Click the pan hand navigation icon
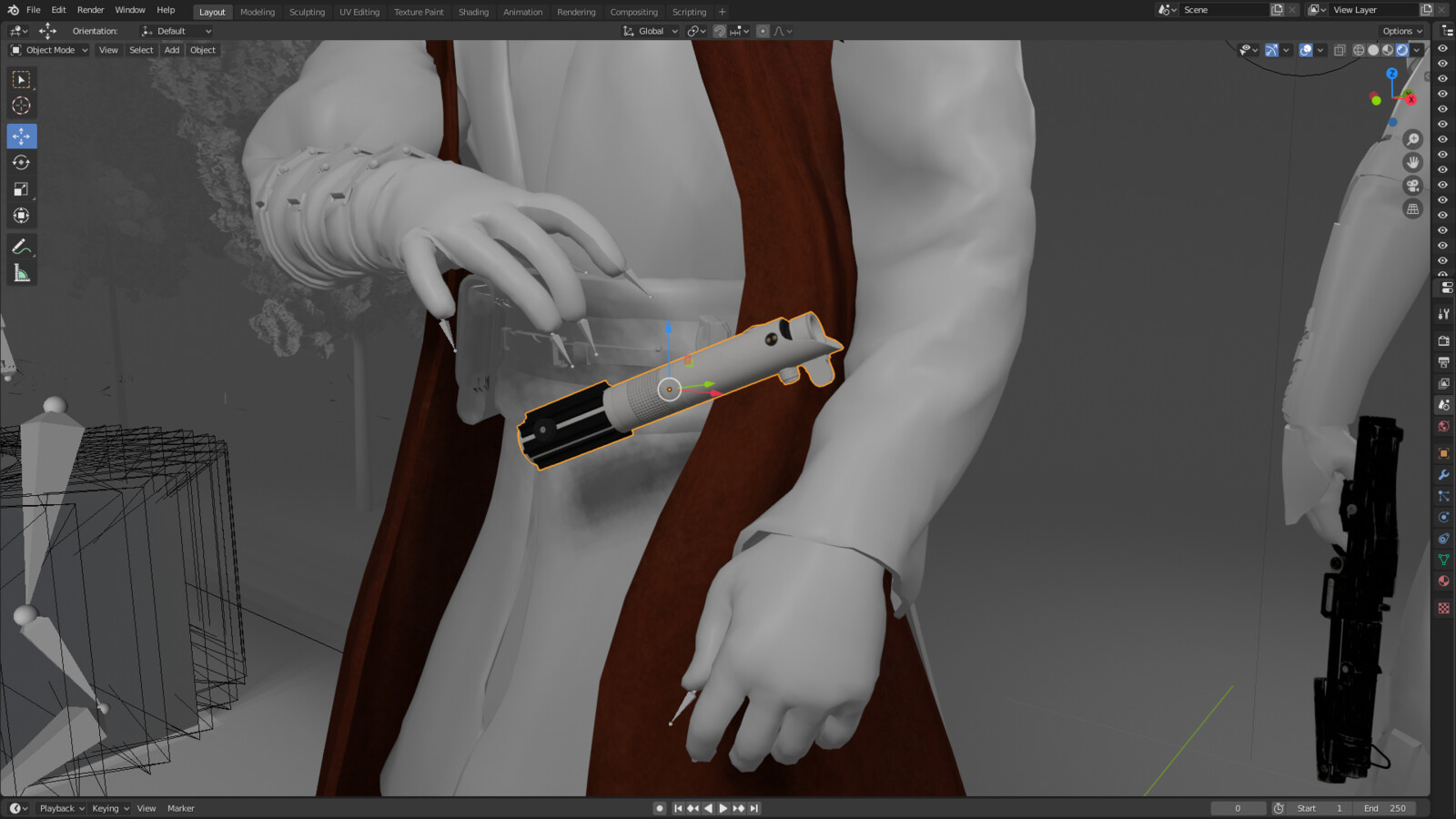Screen dimensions: 1456x819 pos(1412,162)
